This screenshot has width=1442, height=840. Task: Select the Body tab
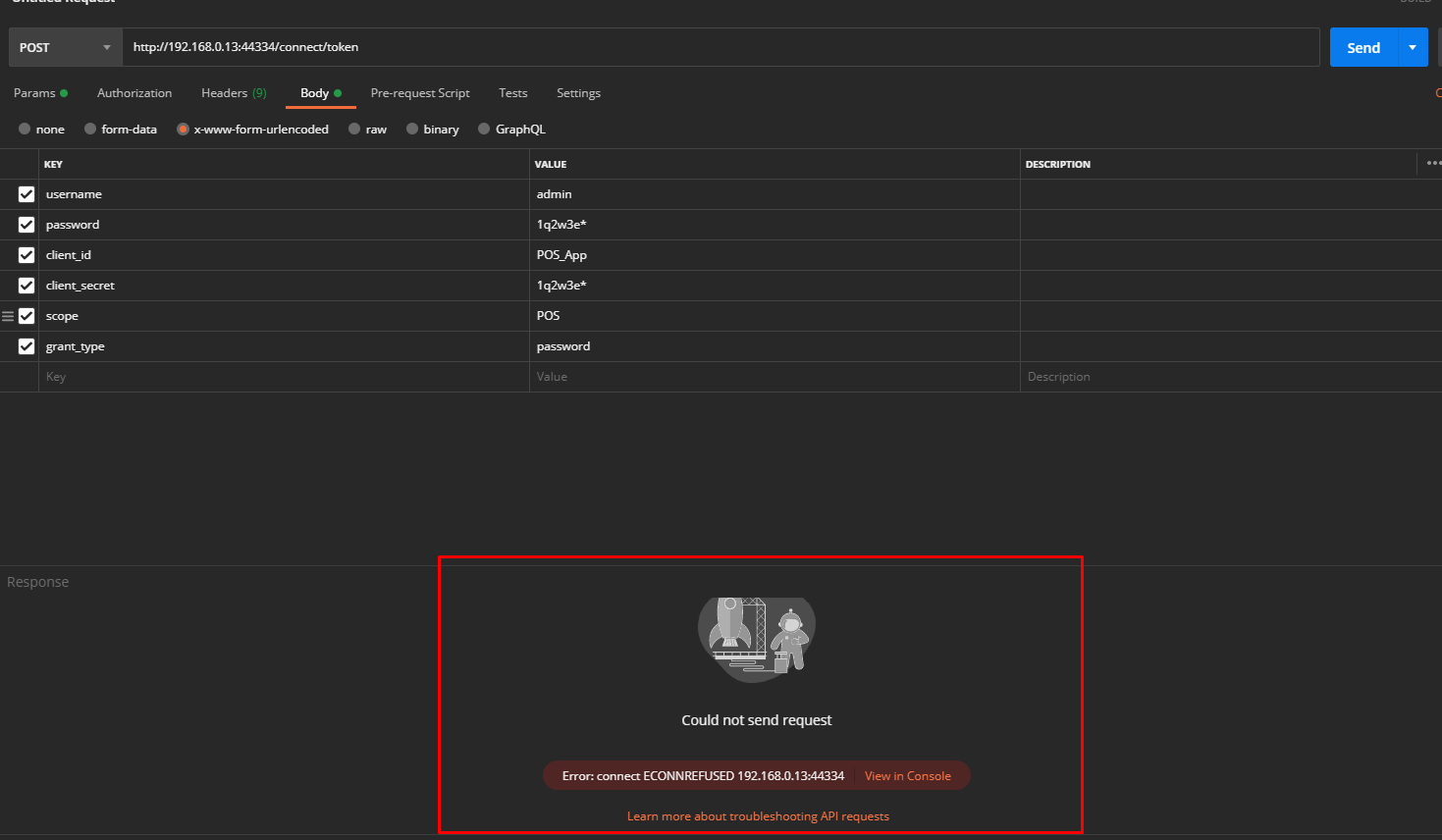pyautogui.click(x=321, y=93)
